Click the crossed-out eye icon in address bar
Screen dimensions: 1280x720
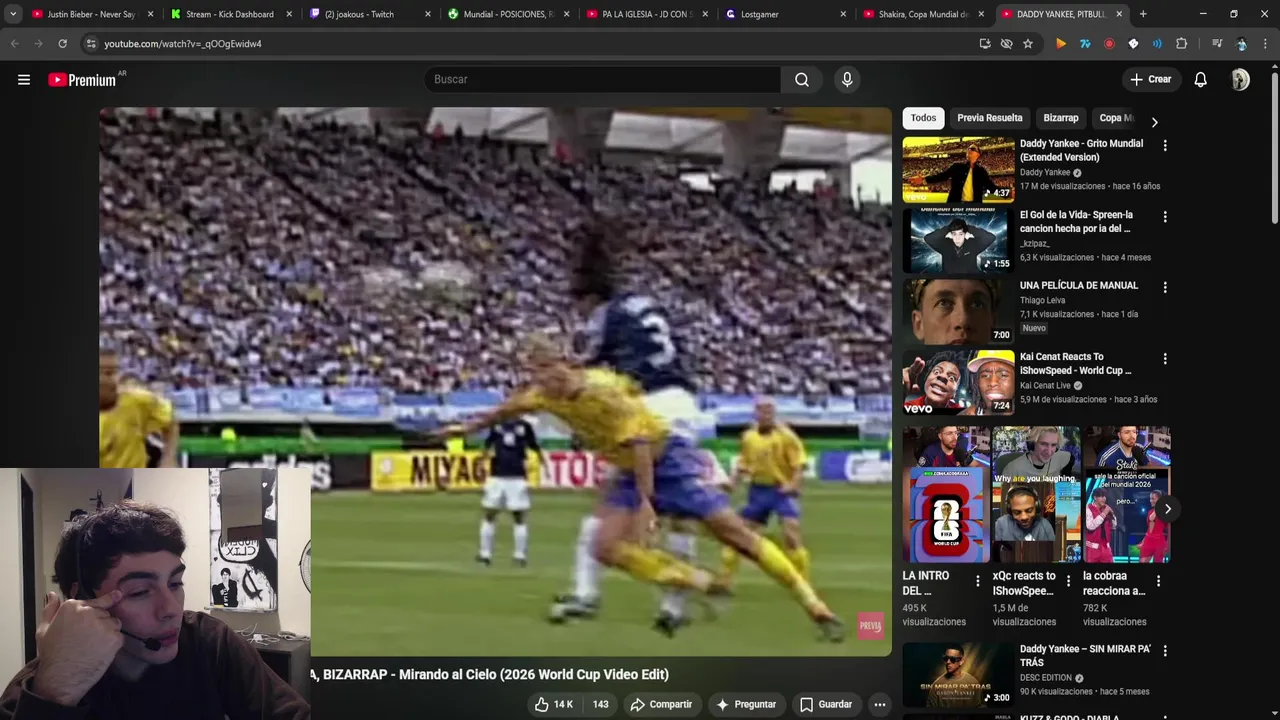[x=1006, y=44]
